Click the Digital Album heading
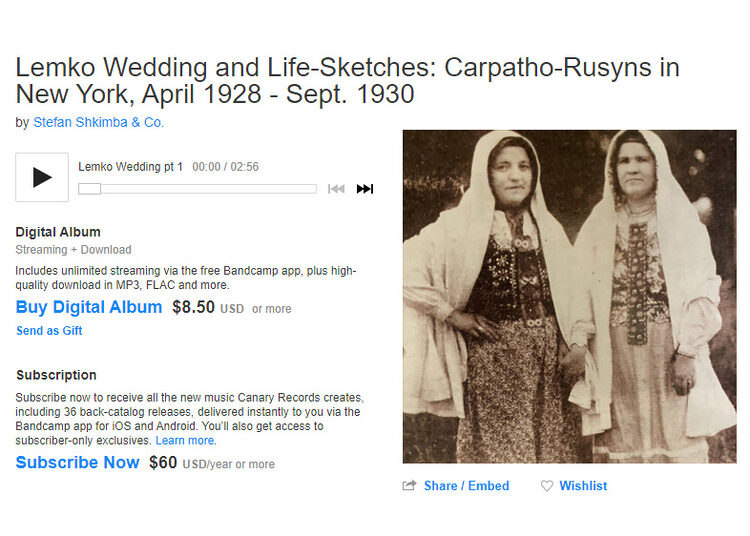 coord(58,232)
